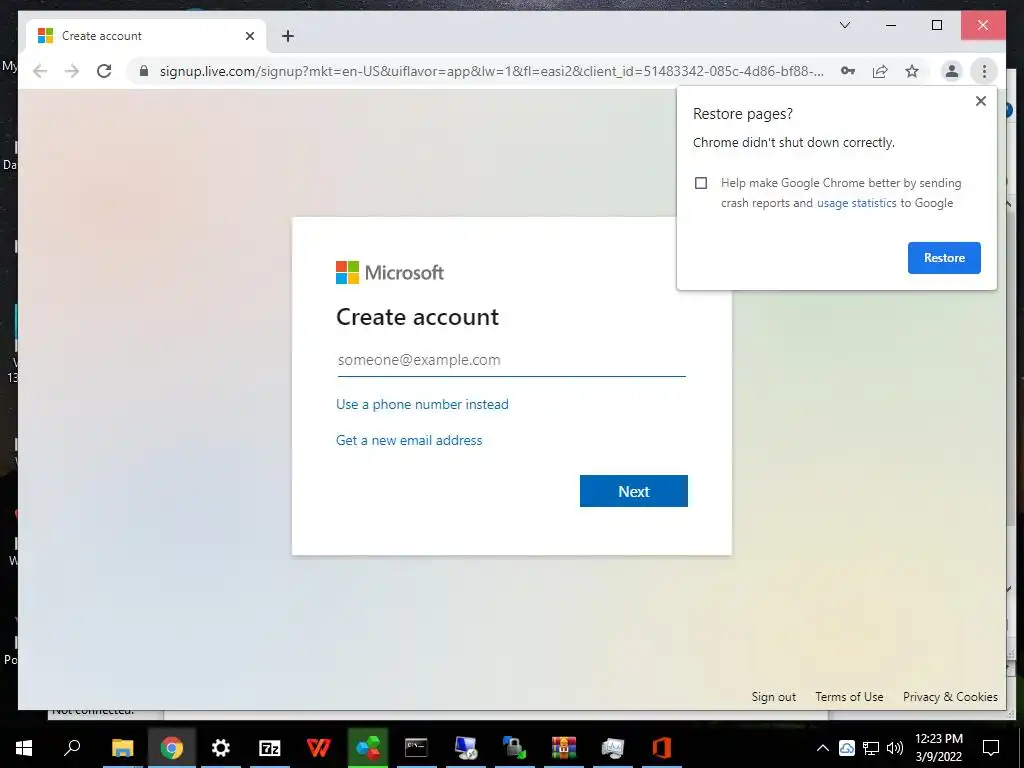Screen dimensions: 1024x768
Task: Open network status tray icon
Action: click(871, 748)
